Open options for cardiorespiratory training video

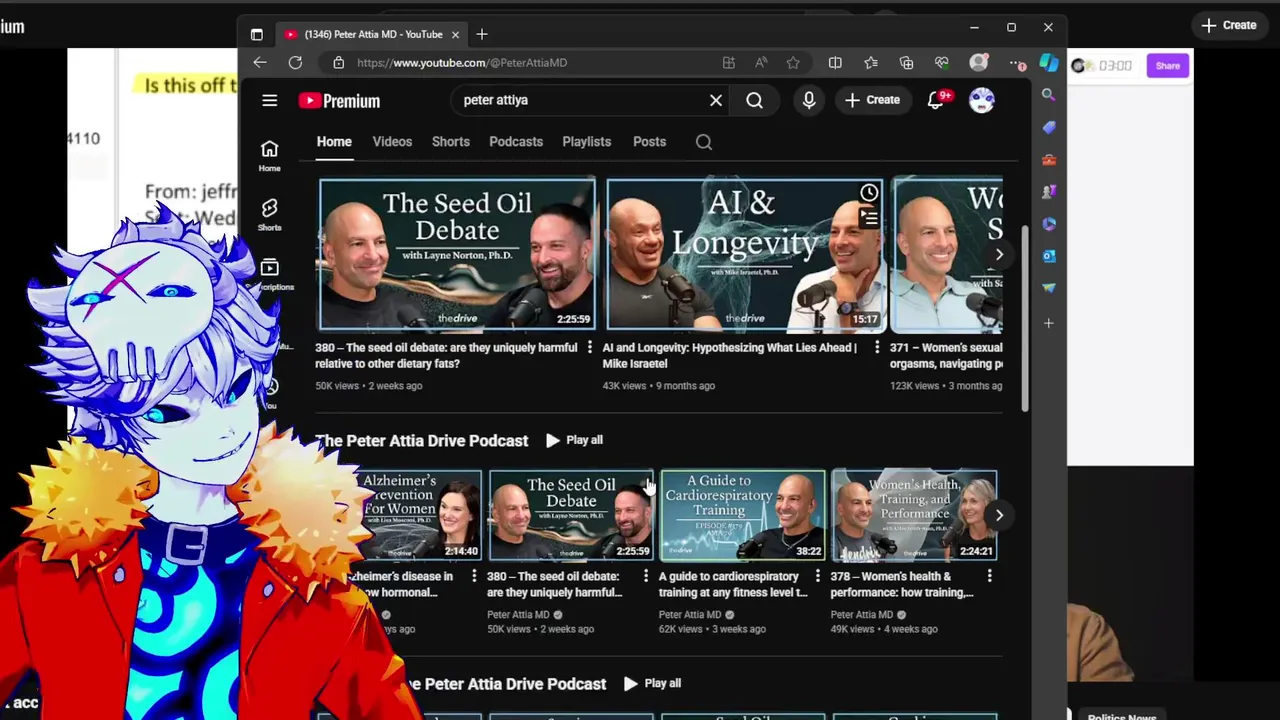(x=817, y=577)
